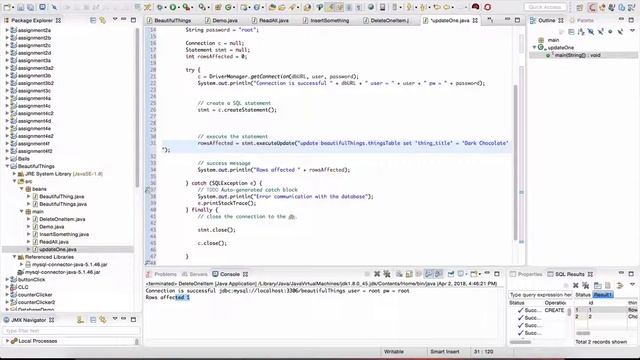Expand the BeautifulThings project's beans package

point(22,189)
